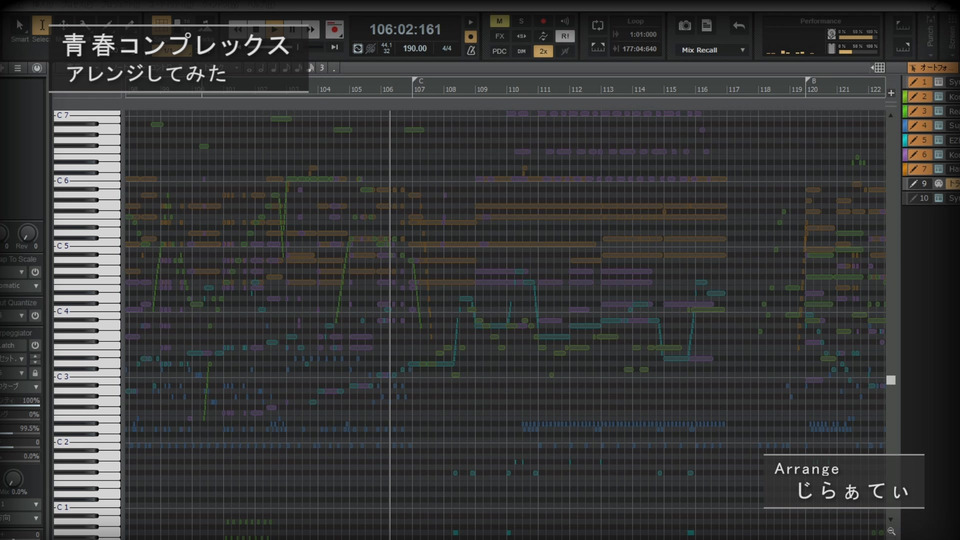
Task: Click track 5 cyan color strip
Action: click(x=905, y=140)
